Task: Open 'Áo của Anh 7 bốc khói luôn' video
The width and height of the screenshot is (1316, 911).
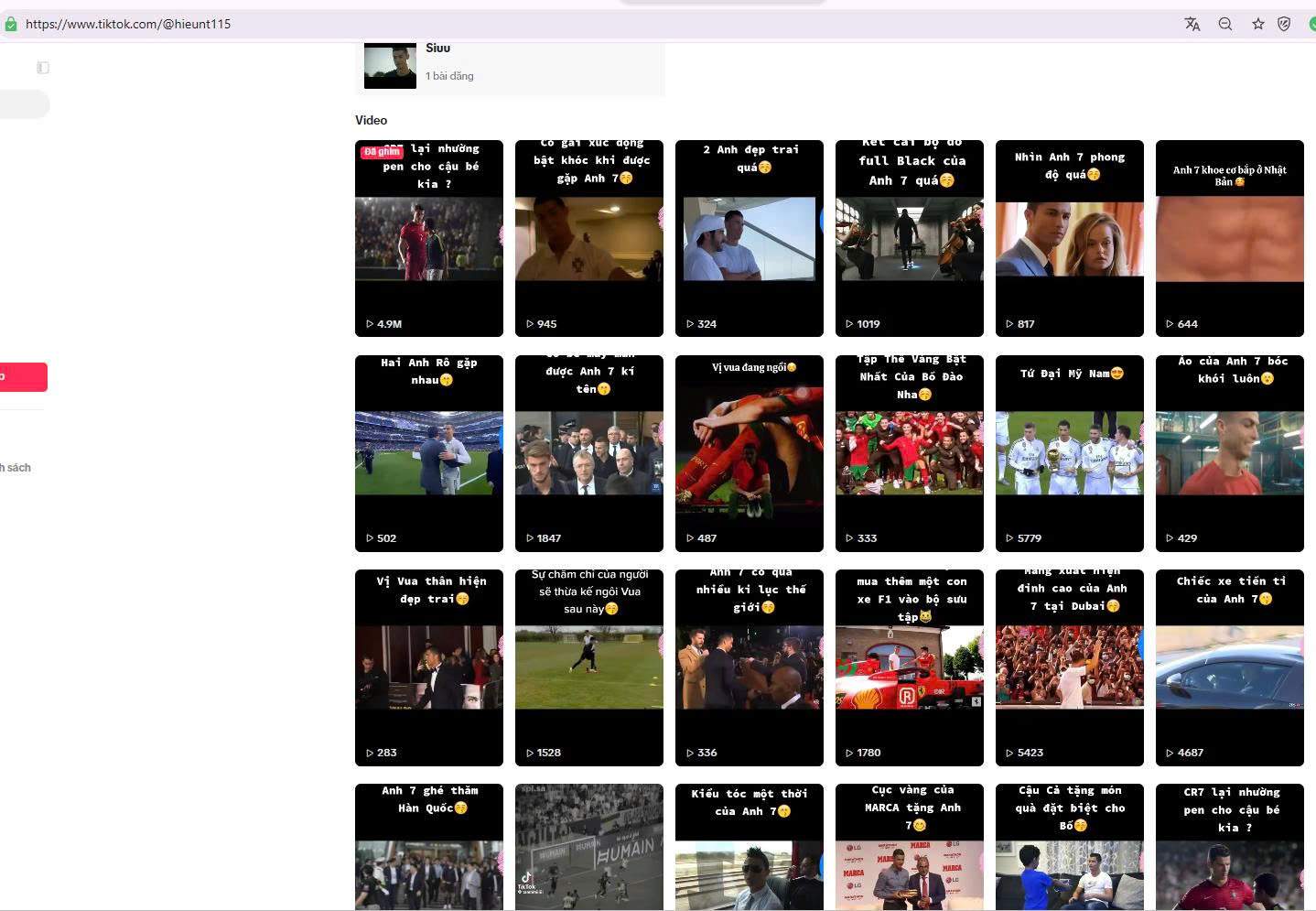Action: tap(1230, 453)
